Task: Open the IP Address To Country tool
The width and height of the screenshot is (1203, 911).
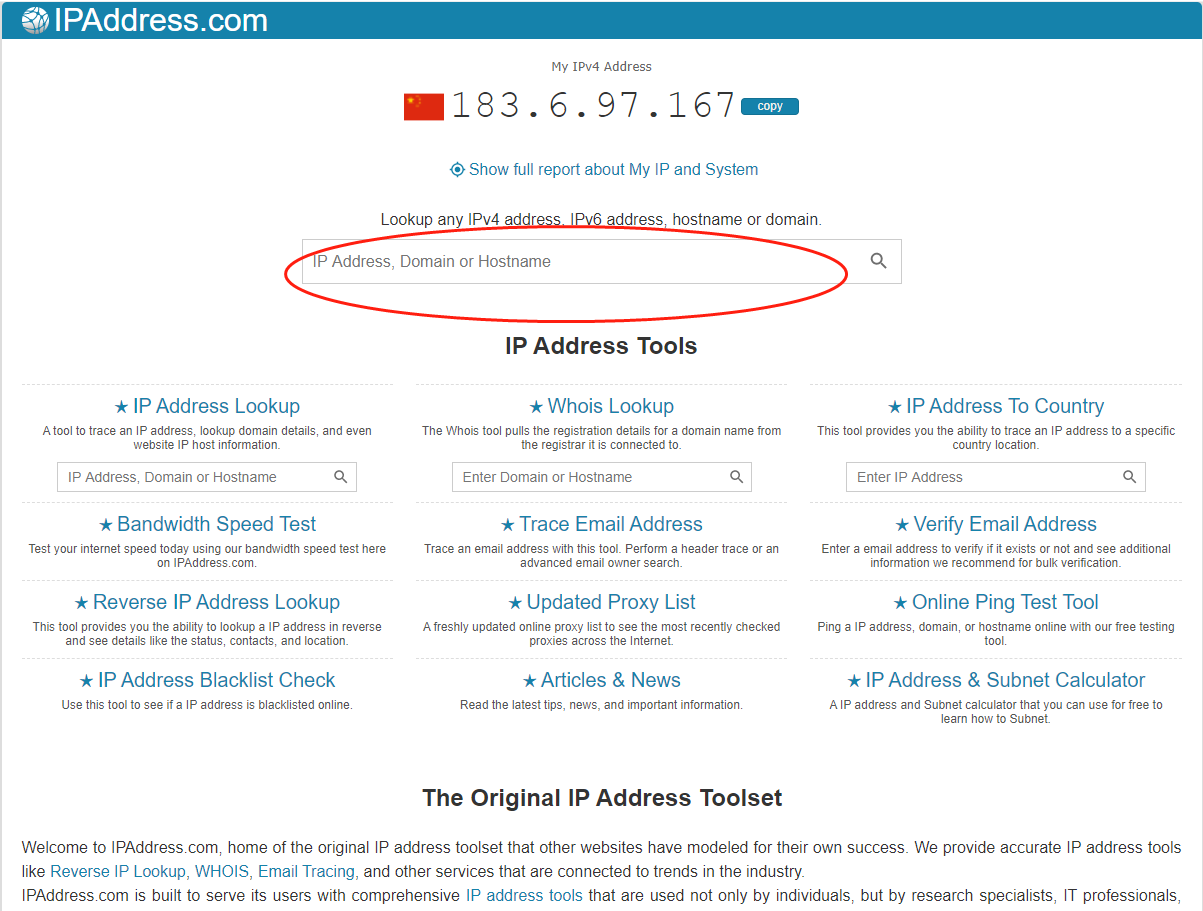Action: 1005,406
